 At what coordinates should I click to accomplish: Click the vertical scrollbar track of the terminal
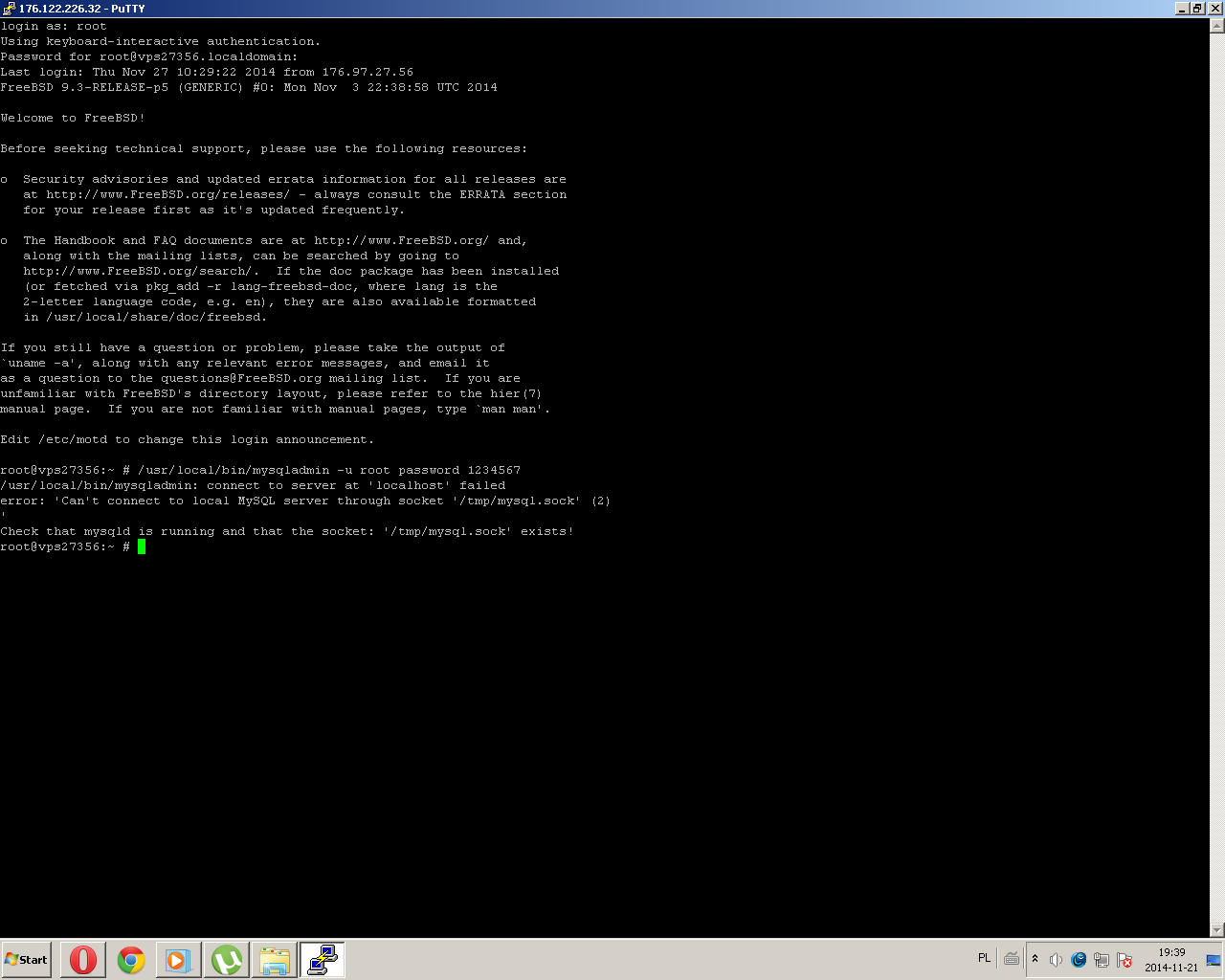coord(1217,479)
